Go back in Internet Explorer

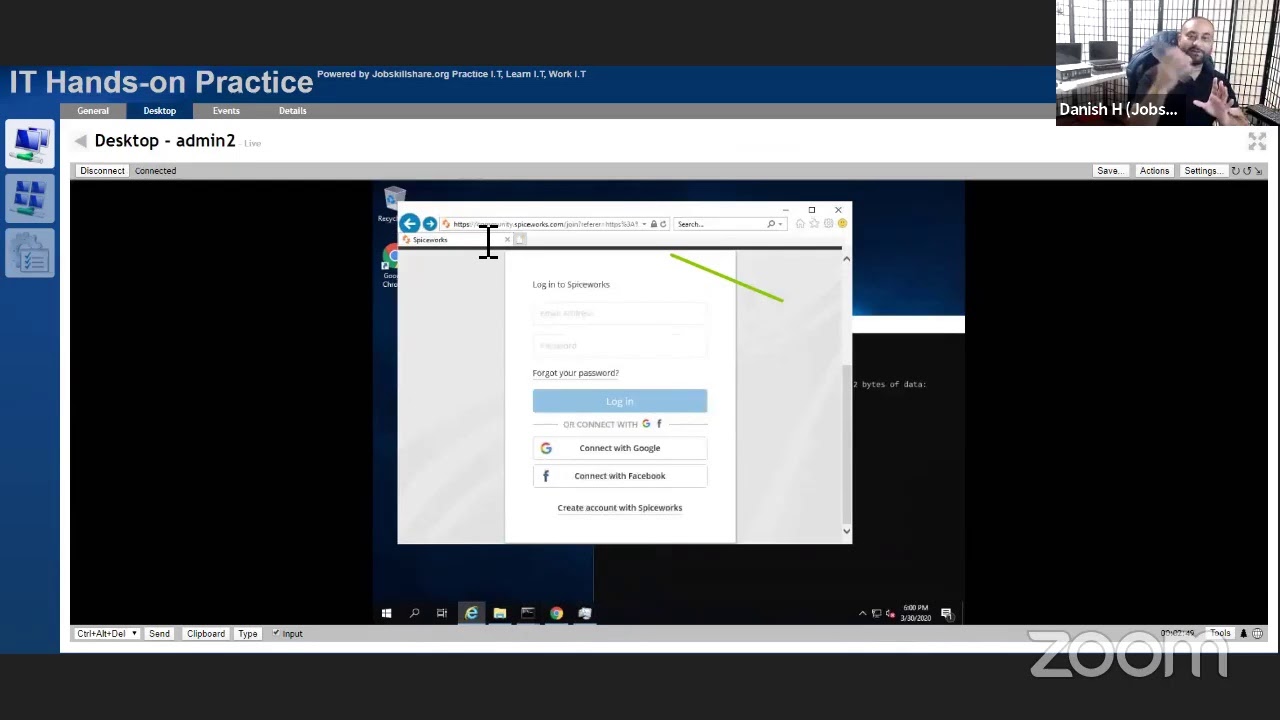[410, 224]
